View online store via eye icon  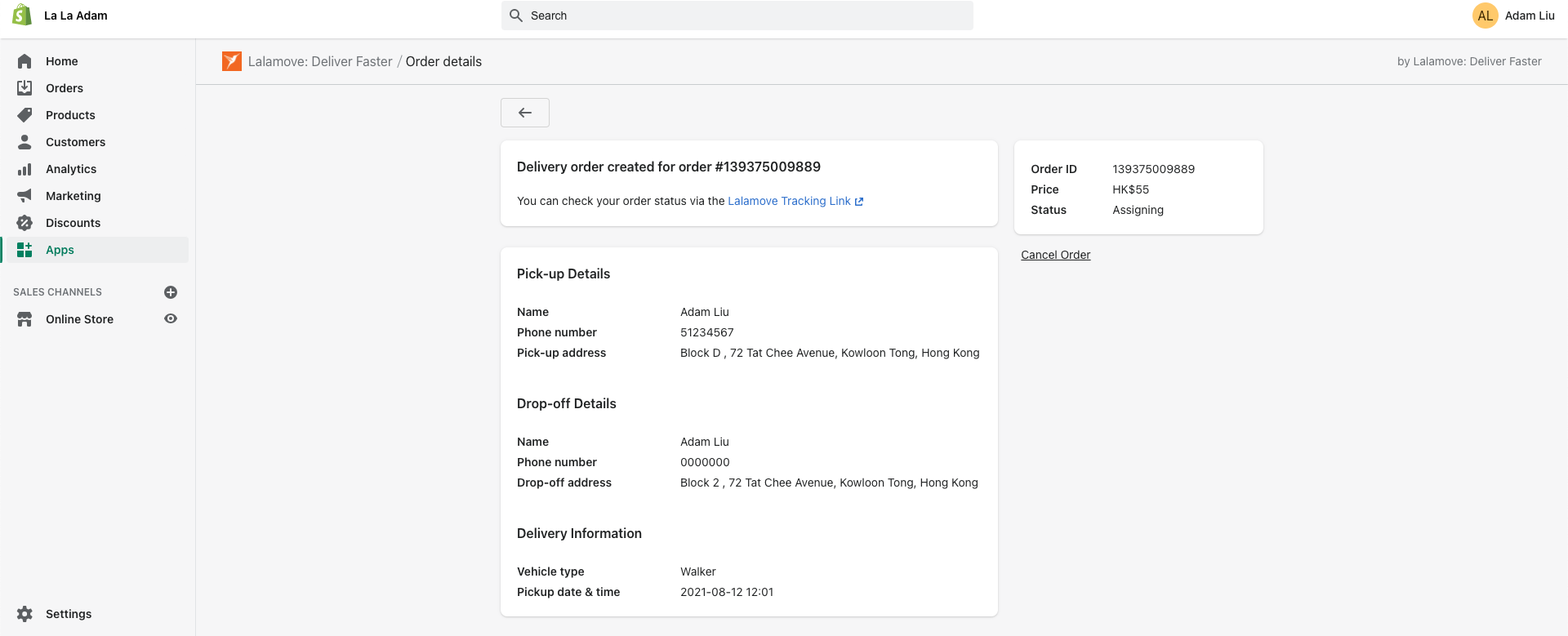pos(171,319)
